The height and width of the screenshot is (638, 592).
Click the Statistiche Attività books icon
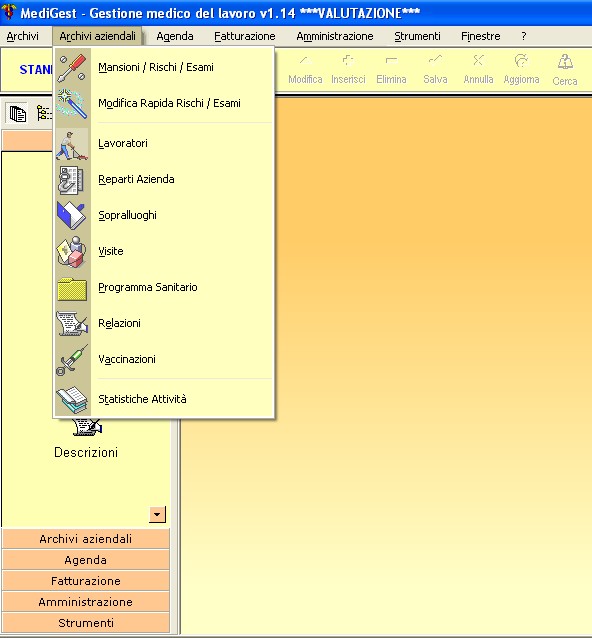coord(72,400)
